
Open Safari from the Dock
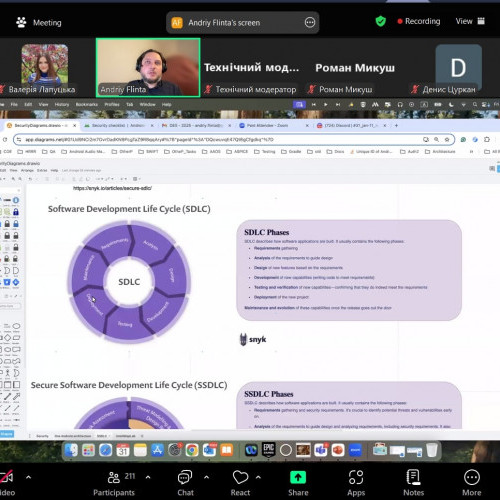[105, 450]
